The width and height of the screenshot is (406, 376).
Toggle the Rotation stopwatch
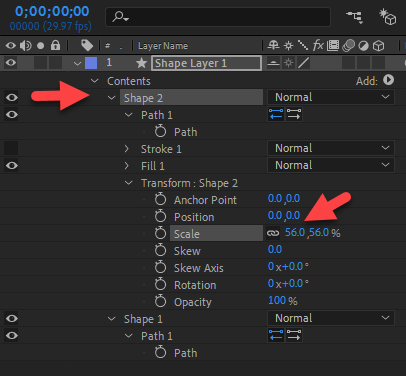[x=160, y=284]
